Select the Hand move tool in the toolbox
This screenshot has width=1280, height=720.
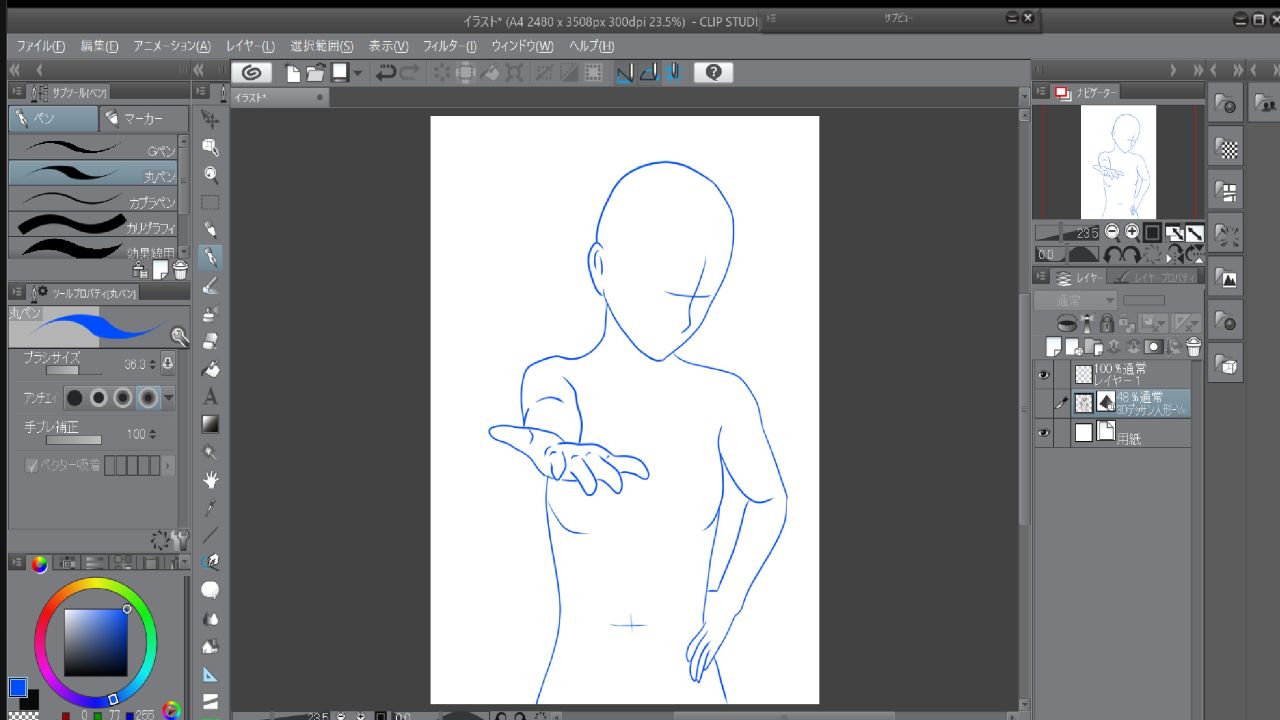point(210,480)
